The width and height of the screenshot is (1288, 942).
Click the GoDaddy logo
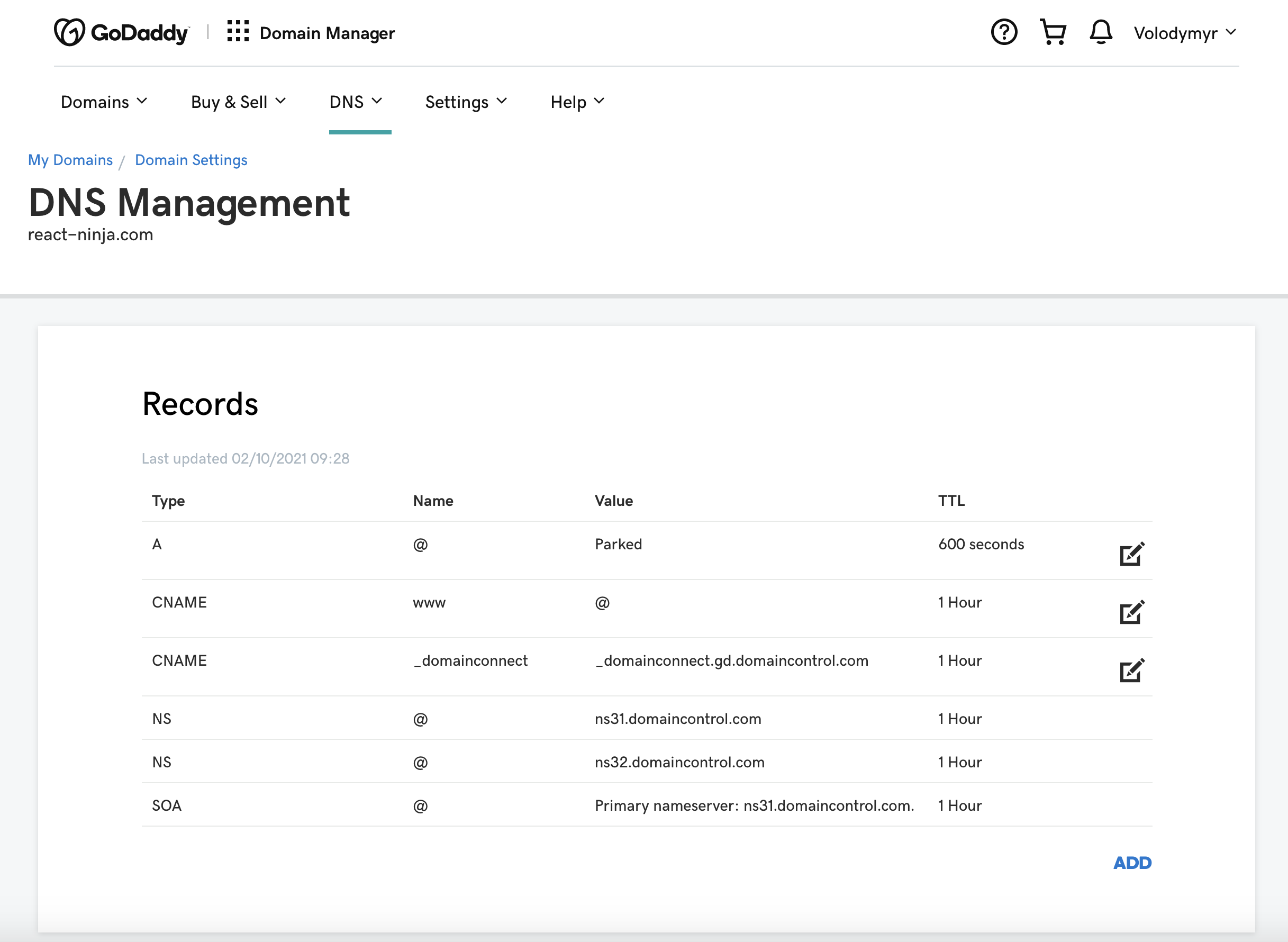(x=122, y=32)
